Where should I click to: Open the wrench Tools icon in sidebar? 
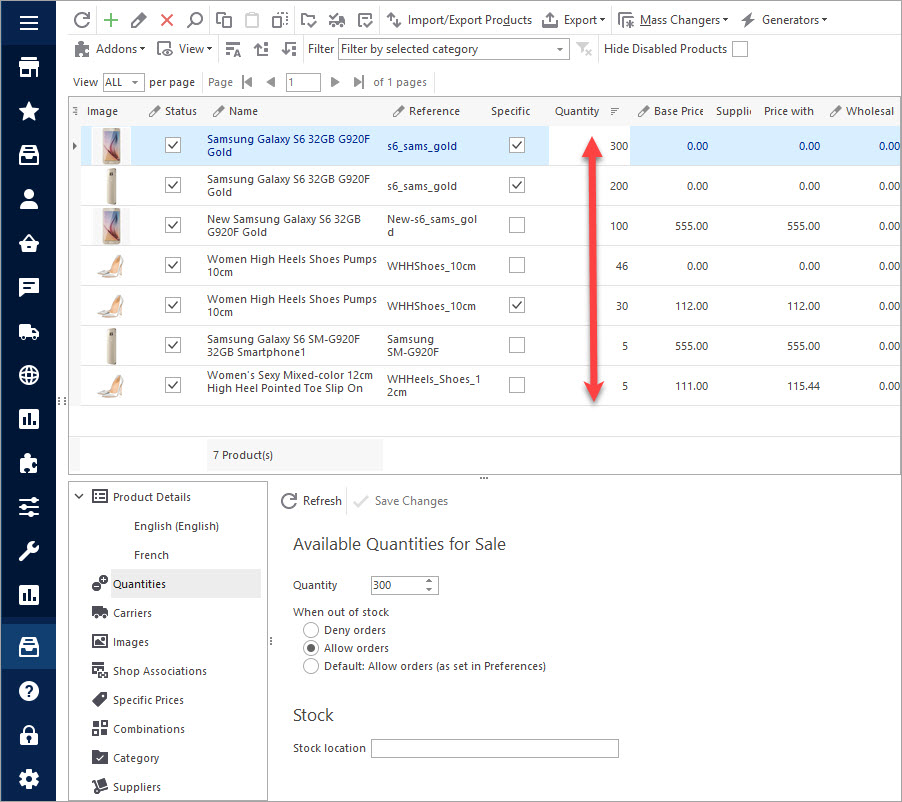pos(29,551)
